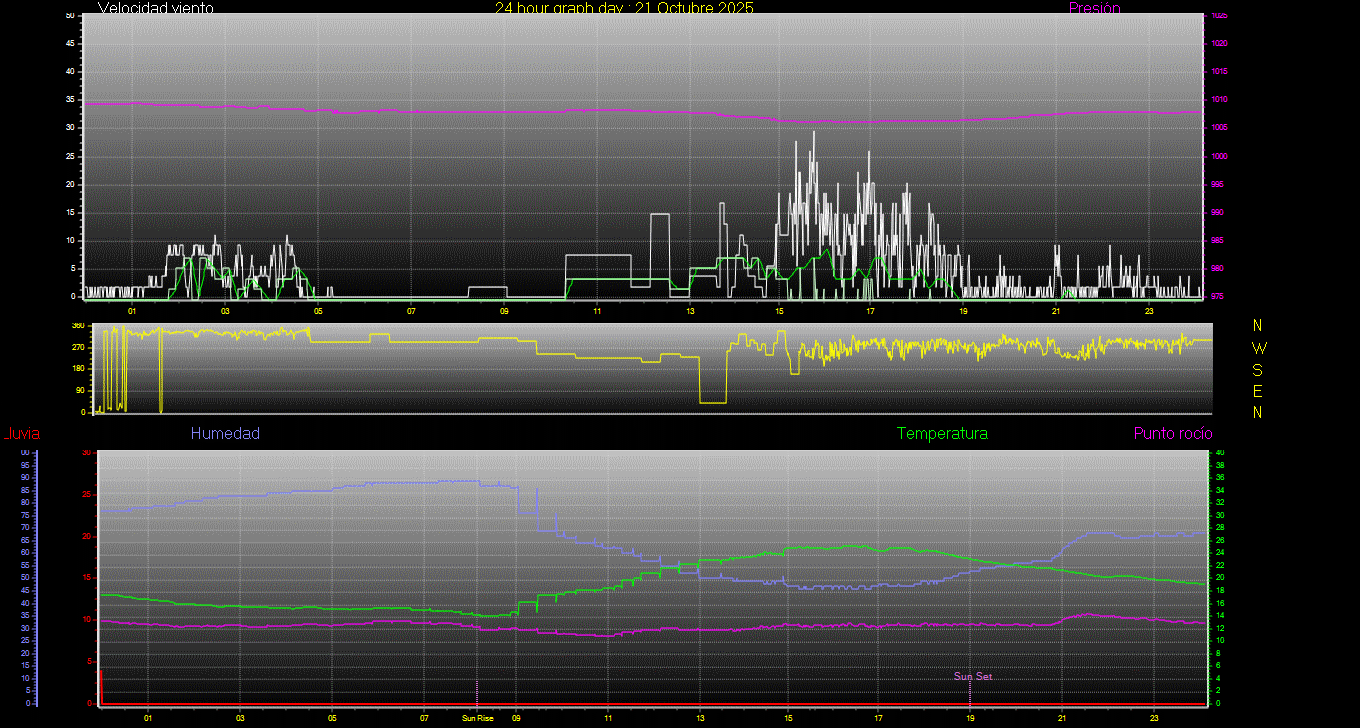This screenshot has width=1360, height=728.
Task: Click the 1025 pressure axis value
Action: (1218, 16)
